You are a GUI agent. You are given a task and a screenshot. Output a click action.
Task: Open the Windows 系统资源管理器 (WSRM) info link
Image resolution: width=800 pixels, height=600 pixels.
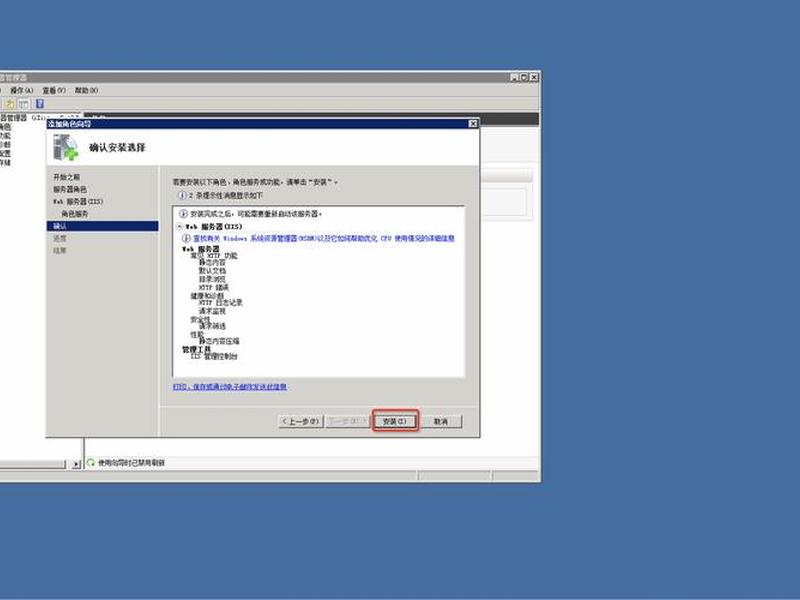(x=323, y=238)
